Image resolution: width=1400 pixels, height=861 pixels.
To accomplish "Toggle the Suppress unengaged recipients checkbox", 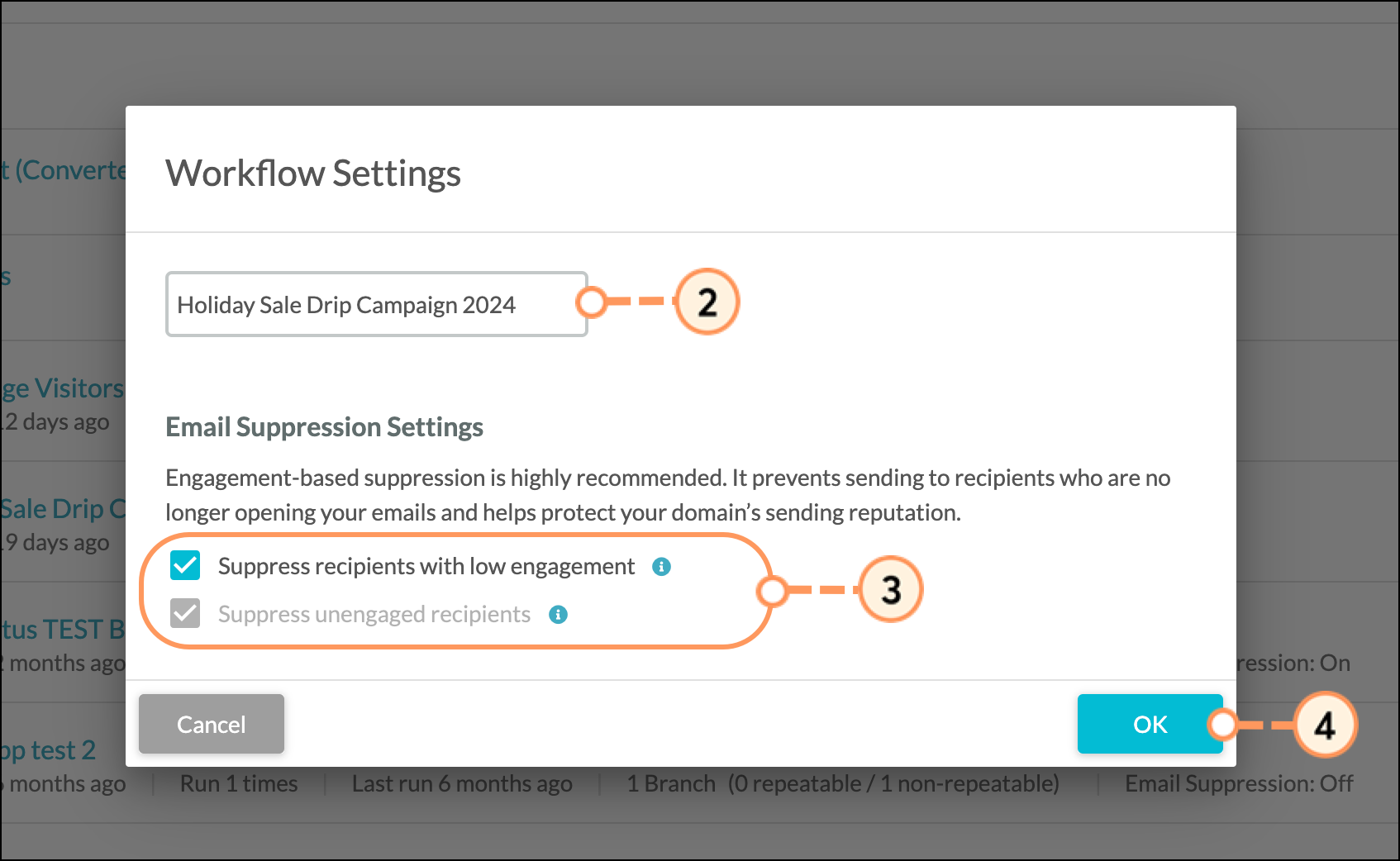I will 185,614.
